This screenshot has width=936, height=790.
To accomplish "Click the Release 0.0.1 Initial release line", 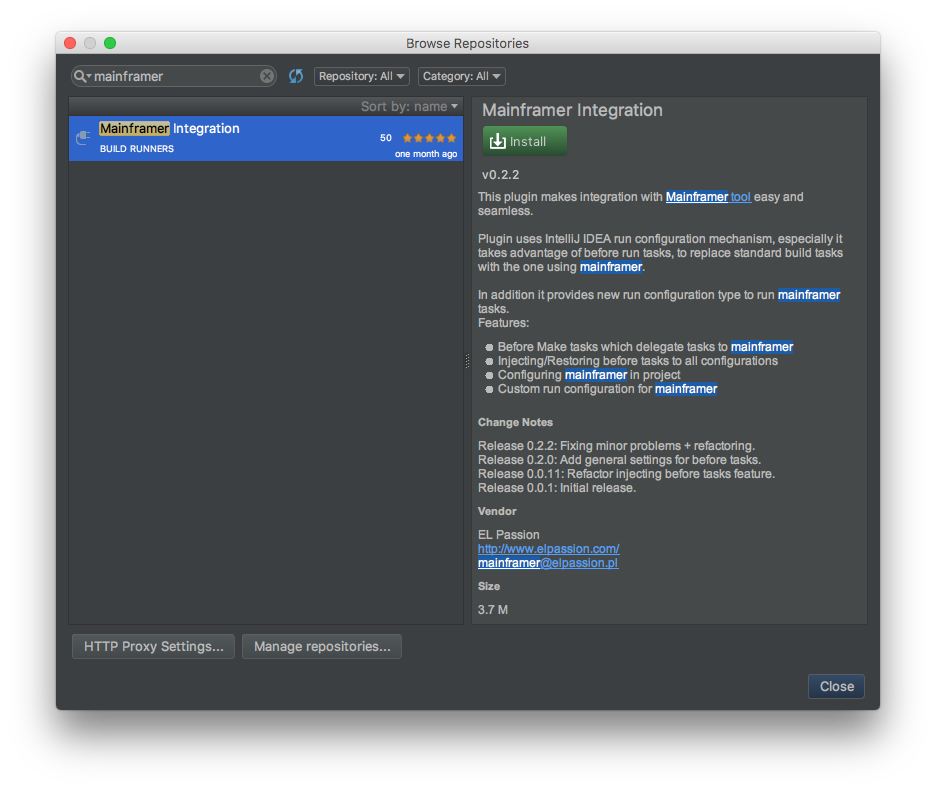I will click(x=557, y=488).
